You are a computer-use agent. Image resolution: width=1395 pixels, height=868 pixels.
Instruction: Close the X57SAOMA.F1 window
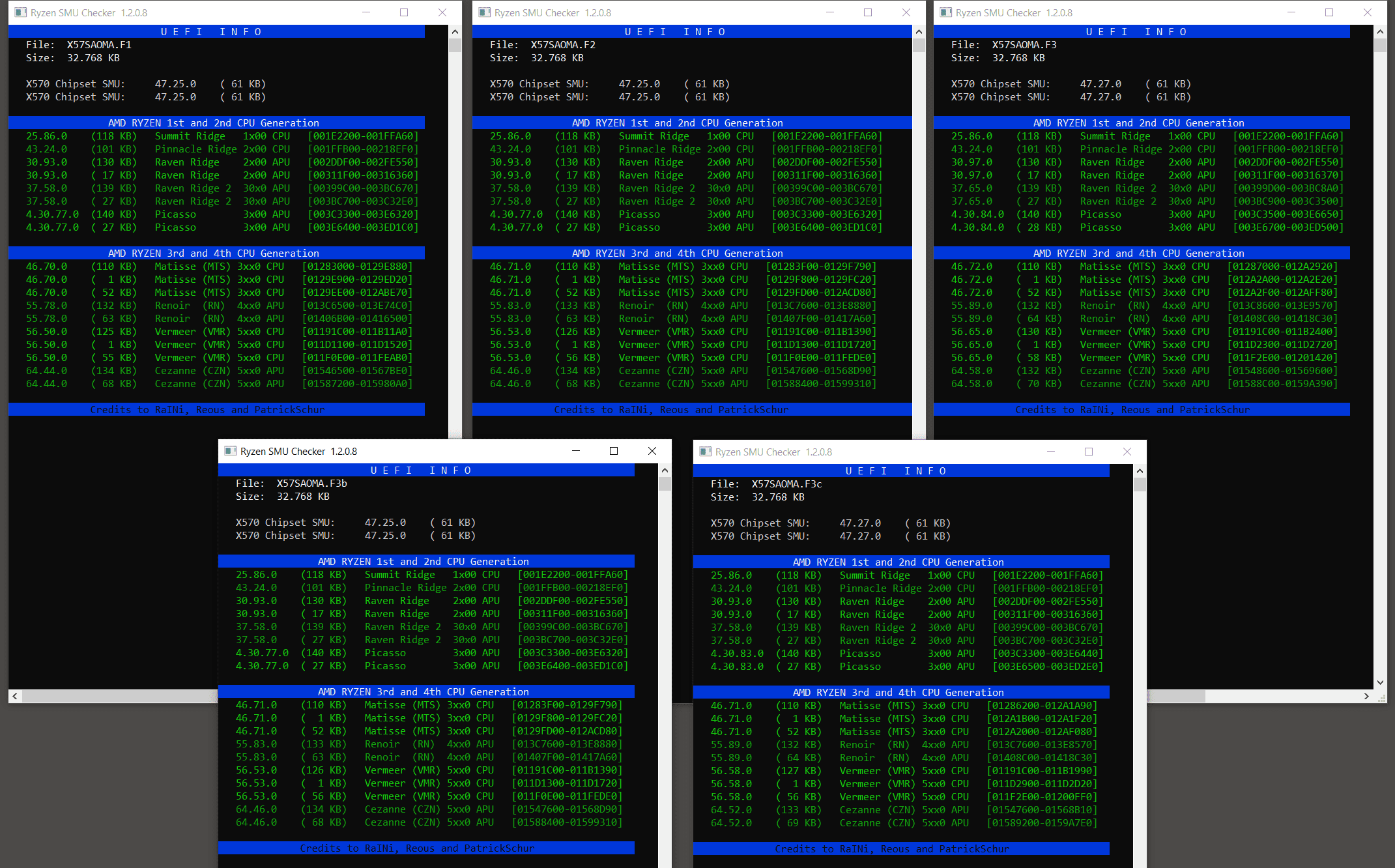(x=442, y=12)
